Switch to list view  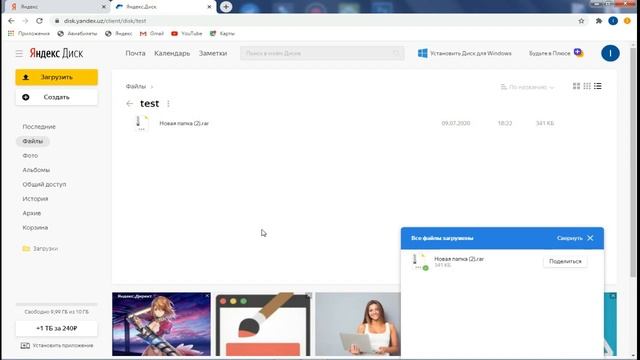(x=598, y=86)
